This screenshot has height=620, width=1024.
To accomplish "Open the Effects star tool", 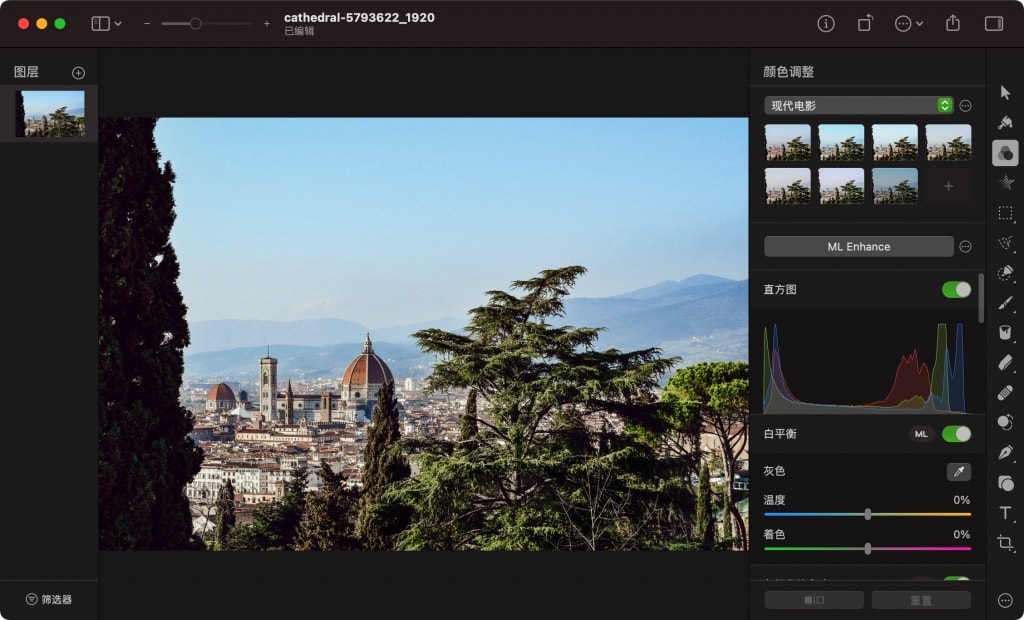I will pos(1005,183).
